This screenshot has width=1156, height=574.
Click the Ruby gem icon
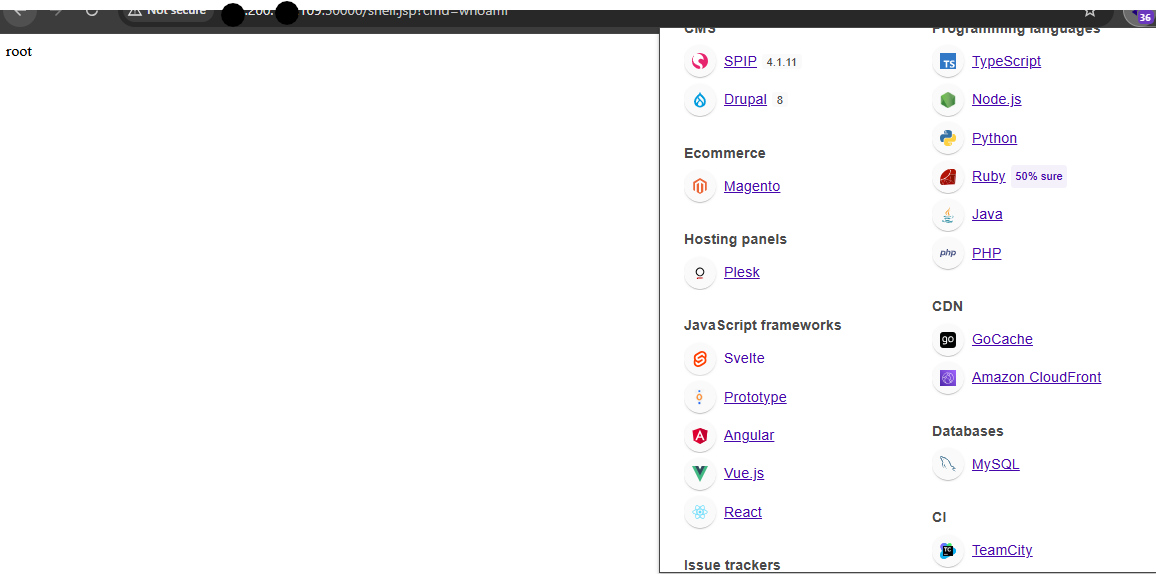[x=948, y=177]
